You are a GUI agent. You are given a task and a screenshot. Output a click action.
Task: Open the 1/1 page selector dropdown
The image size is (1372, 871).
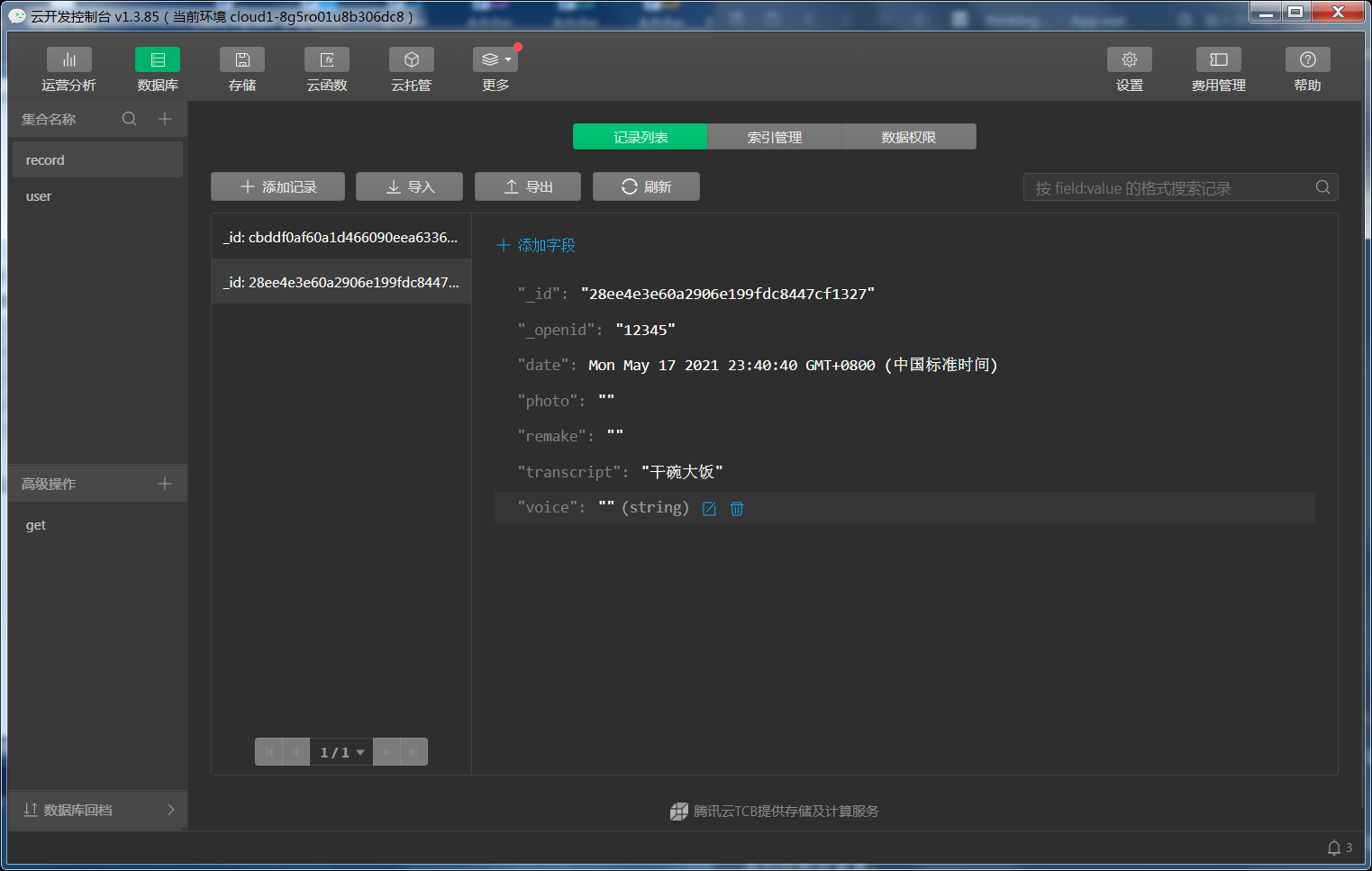(x=341, y=752)
